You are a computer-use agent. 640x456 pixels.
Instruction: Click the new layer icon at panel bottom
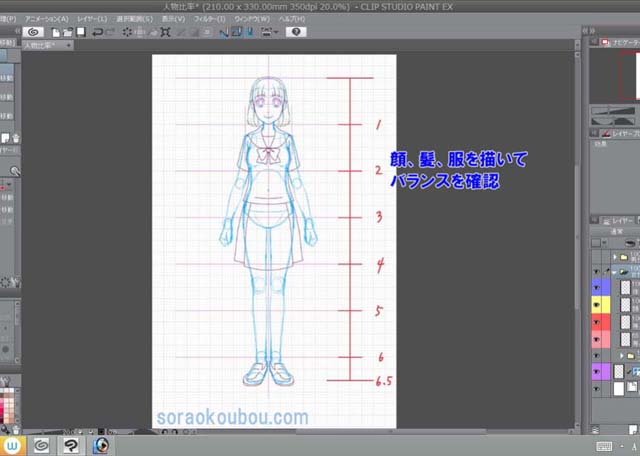[x=633, y=429]
